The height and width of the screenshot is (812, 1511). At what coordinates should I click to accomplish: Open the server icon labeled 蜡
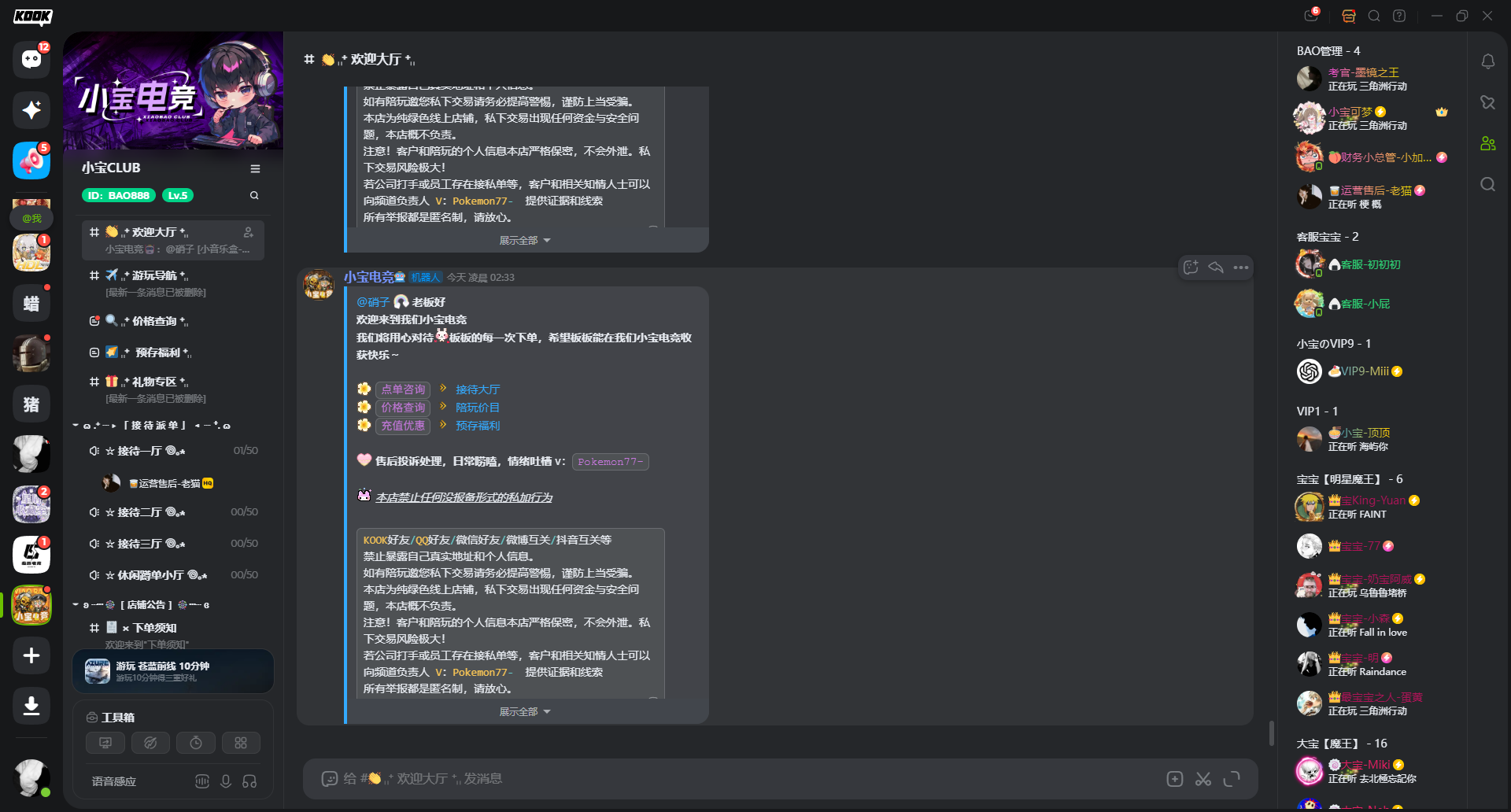(31, 303)
